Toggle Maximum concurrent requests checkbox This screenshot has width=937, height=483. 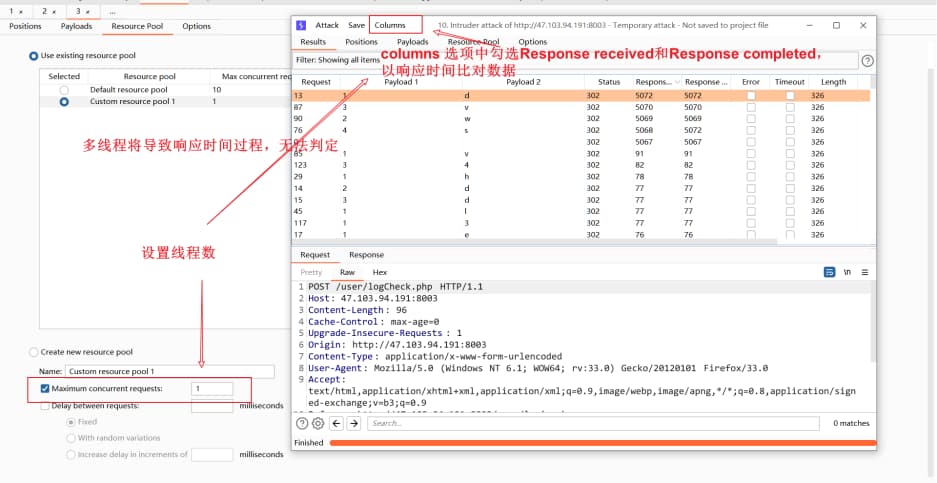(44, 389)
